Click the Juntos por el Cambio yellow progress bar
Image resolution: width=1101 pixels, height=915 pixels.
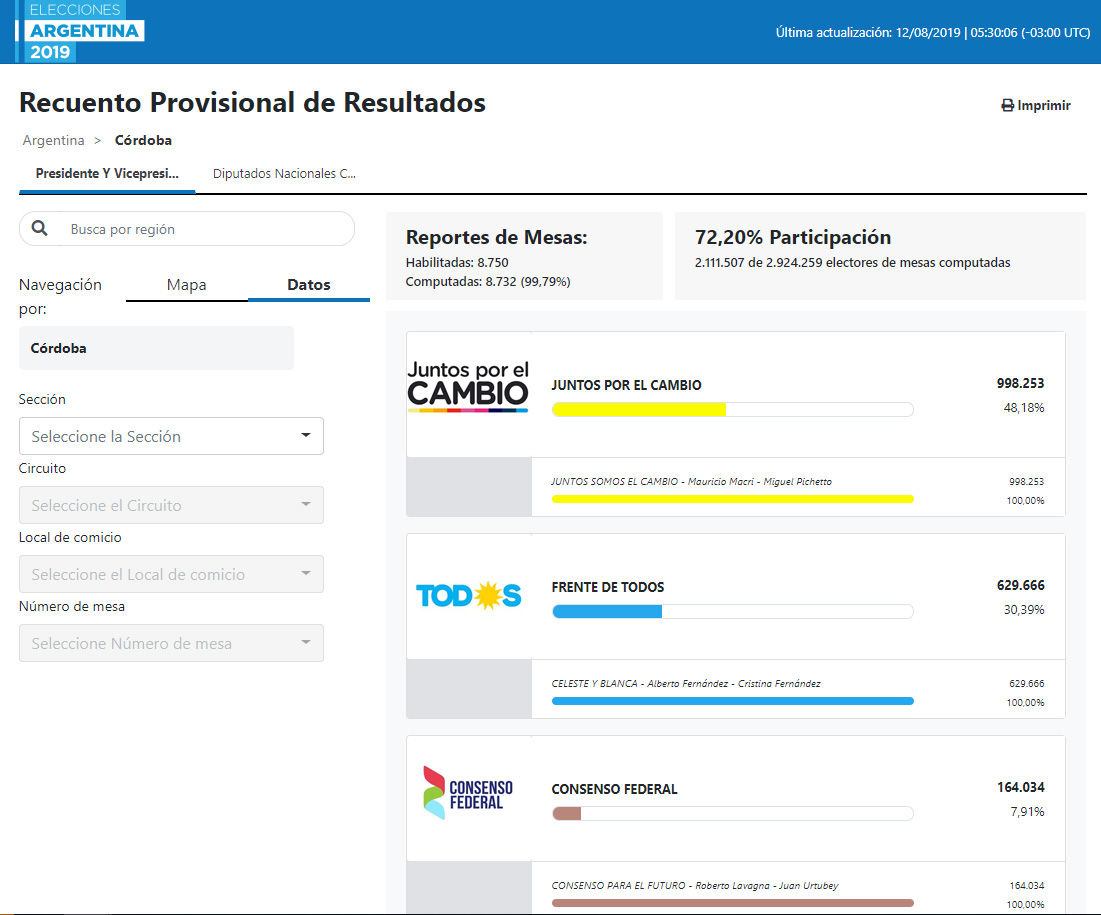(x=732, y=409)
